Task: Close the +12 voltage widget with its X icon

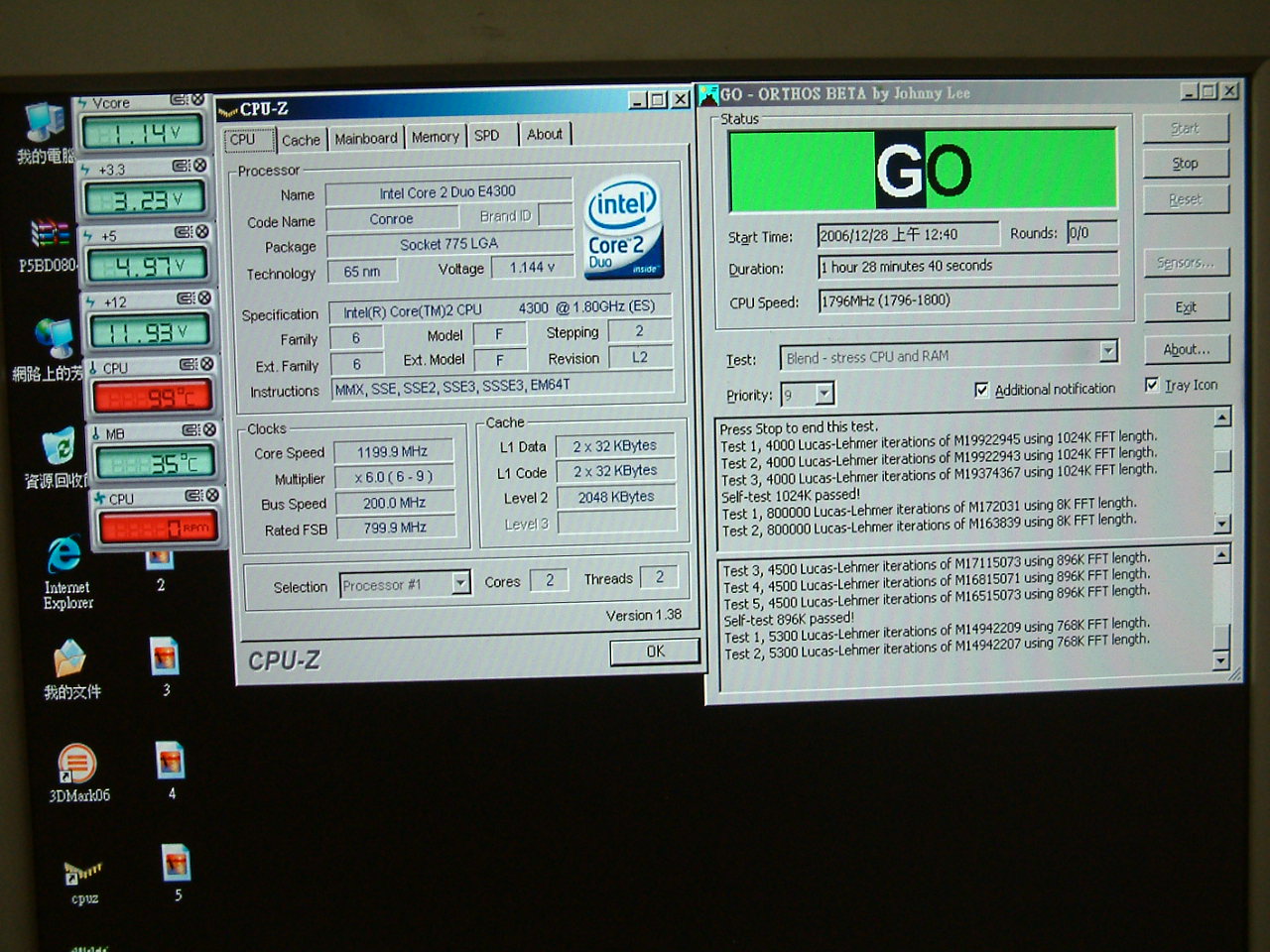Action: (203, 298)
